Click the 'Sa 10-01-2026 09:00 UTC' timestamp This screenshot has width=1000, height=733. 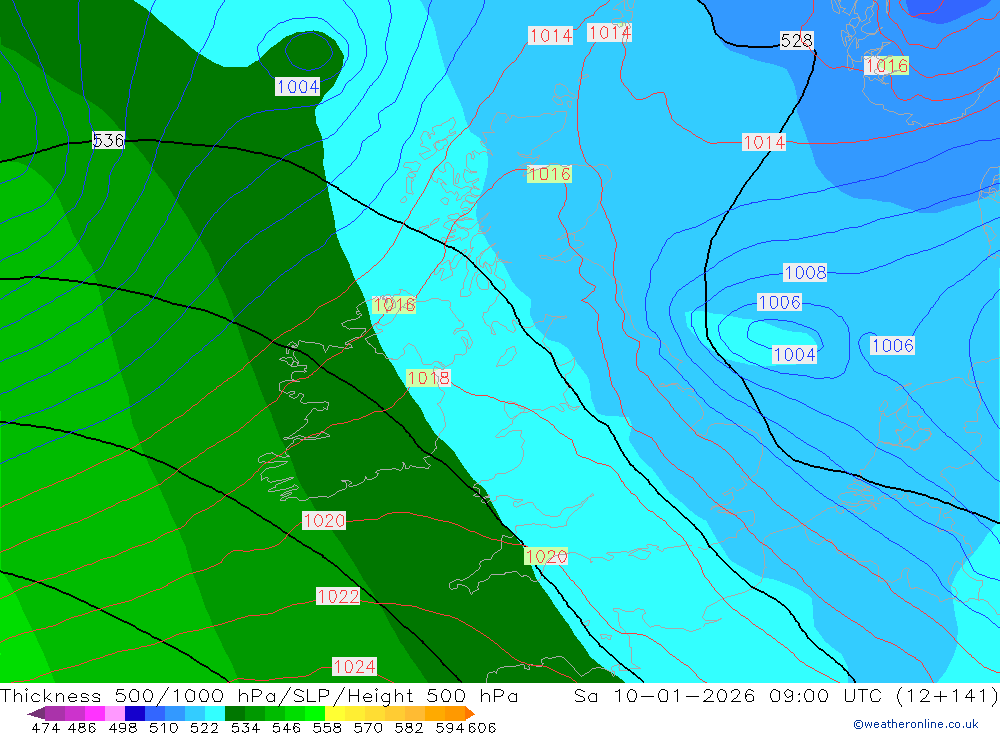(728, 695)
